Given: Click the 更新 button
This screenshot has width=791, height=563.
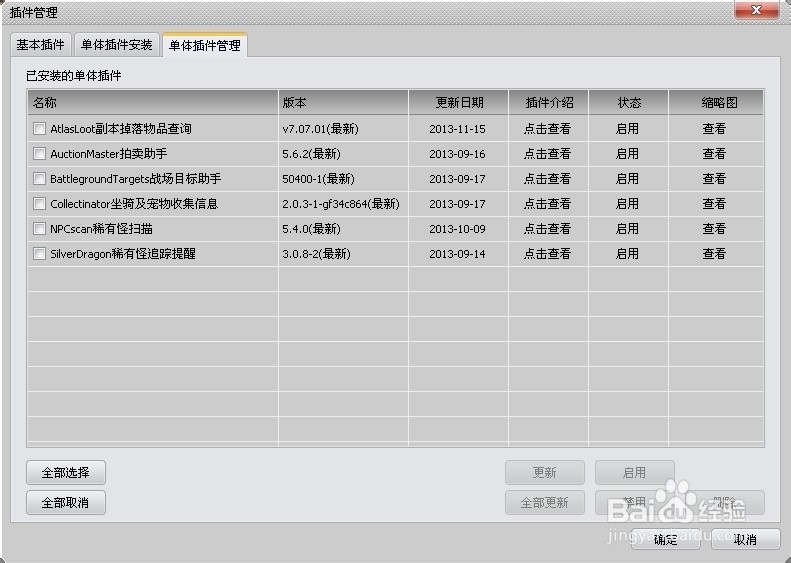Looking at the screenshot, I should click(545, 473).
